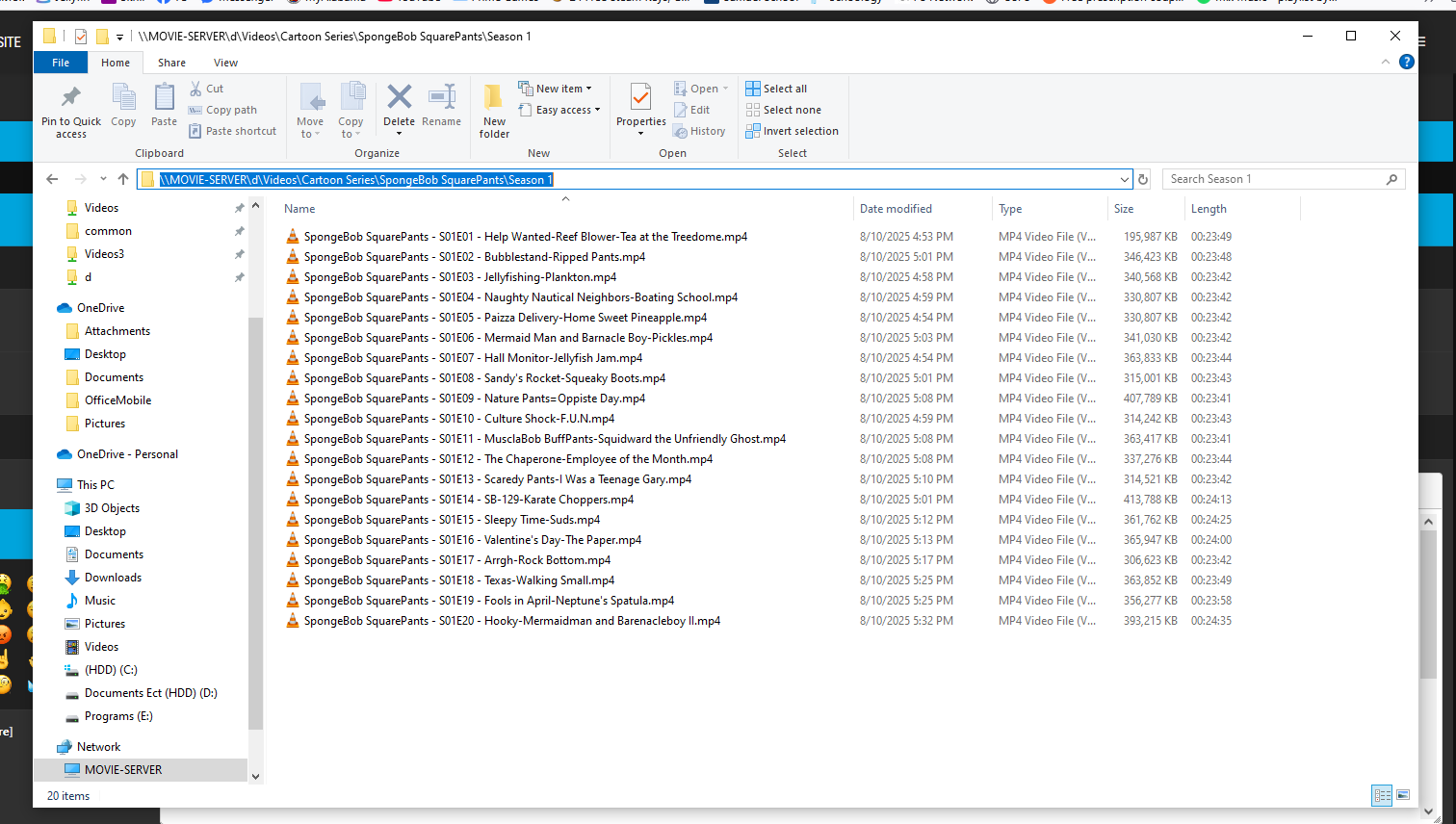This screenshot has height=824, width=1456.
Task: Click the refresh icon beside the address bar
Action: click(x=1143, y=179)
